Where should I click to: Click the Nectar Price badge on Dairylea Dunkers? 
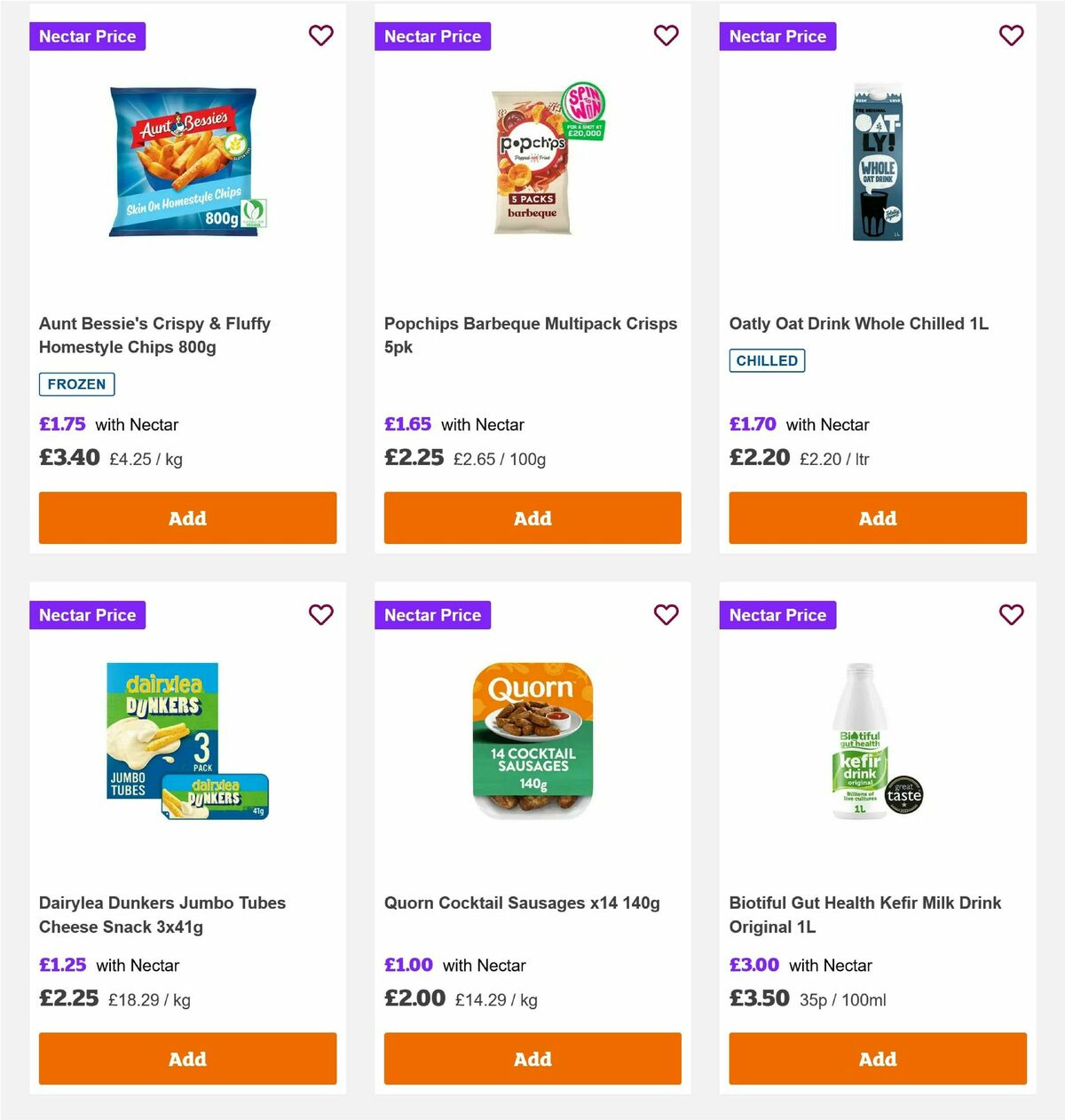[x=87, y=614]
